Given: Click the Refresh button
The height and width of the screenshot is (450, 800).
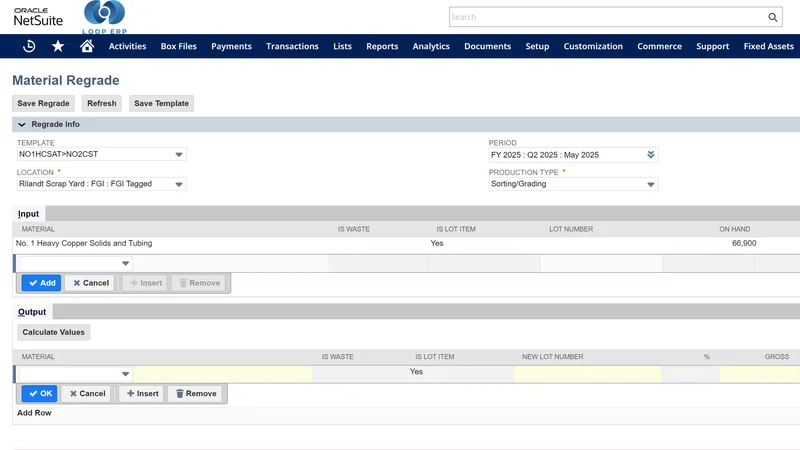Looking at the screenshot, I should [102, 103].
